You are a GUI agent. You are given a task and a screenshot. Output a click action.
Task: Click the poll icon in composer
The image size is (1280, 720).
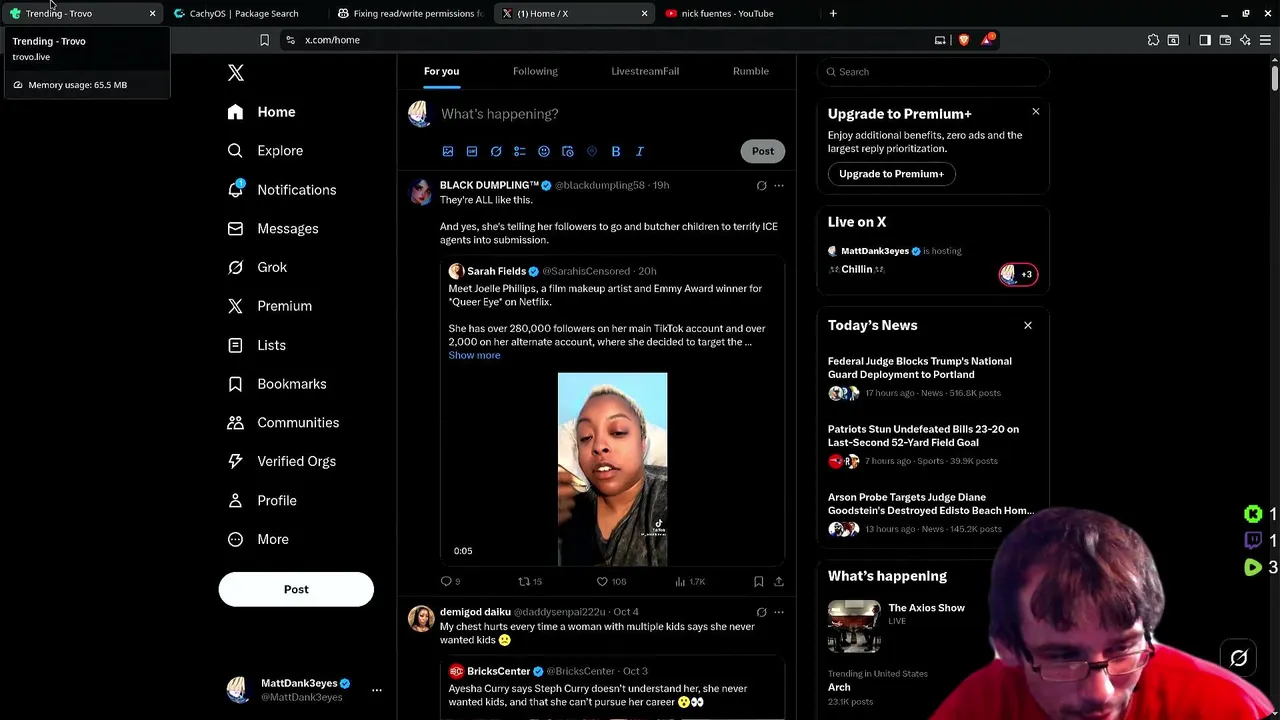520,151
